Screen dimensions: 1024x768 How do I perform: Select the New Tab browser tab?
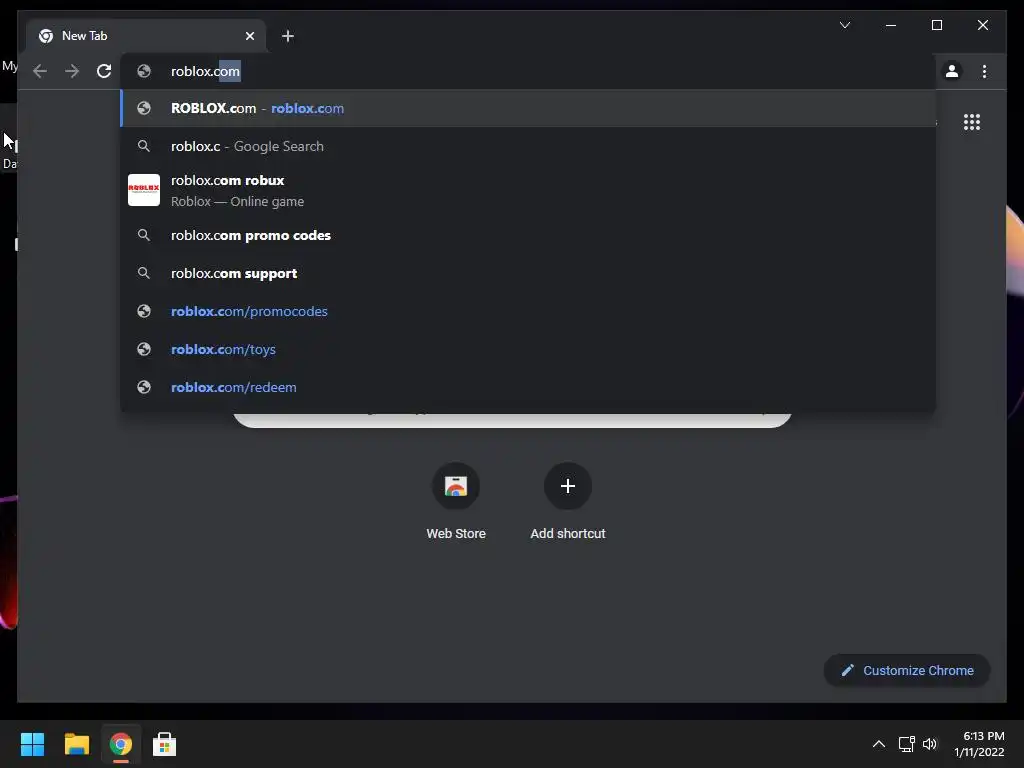coord(146,36)
